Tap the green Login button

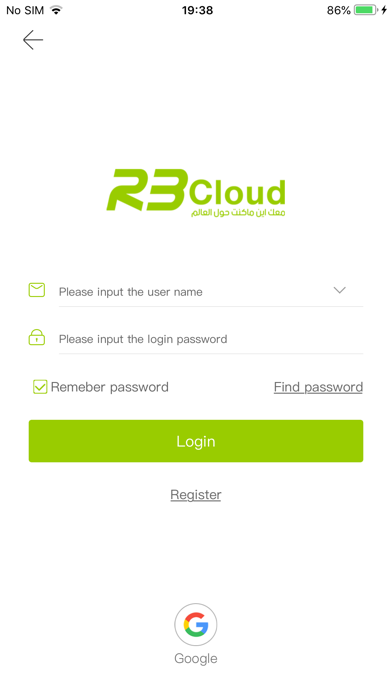tap(196, 441)
